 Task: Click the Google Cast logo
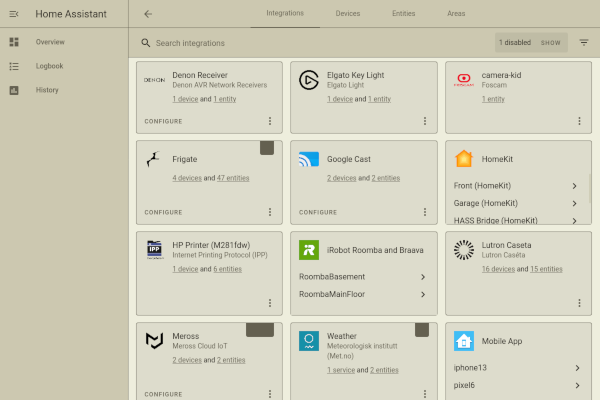point(309,159)
